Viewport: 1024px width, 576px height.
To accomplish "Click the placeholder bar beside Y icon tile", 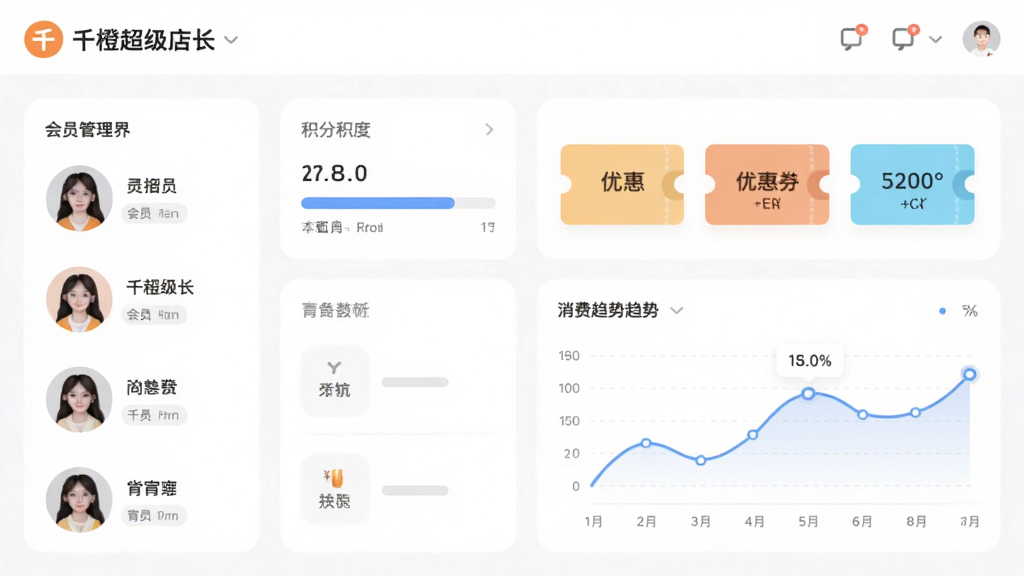I will tap(415, 382).
